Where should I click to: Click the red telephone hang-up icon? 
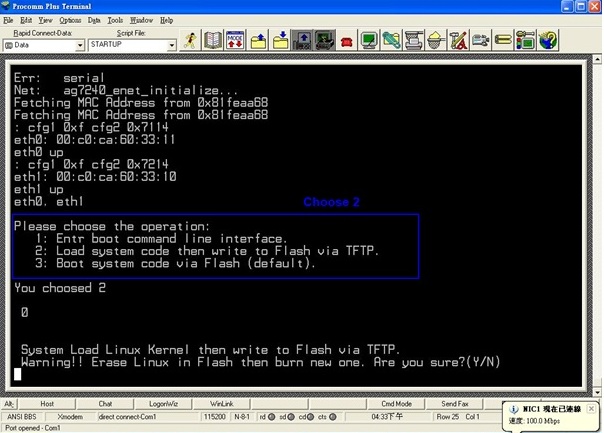pyautogui.click(x=347, y=41)
